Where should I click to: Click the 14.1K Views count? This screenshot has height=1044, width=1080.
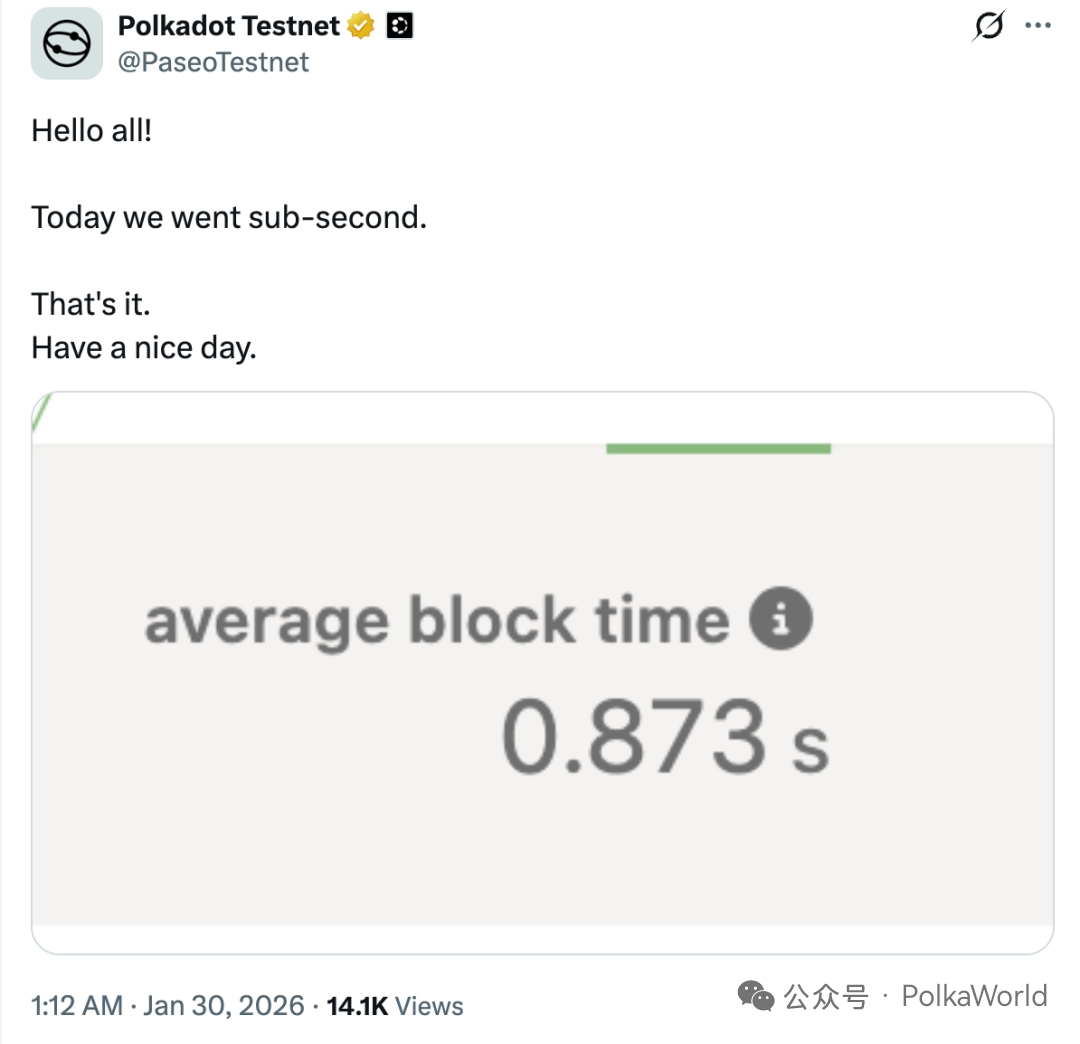click(395, 1005)
